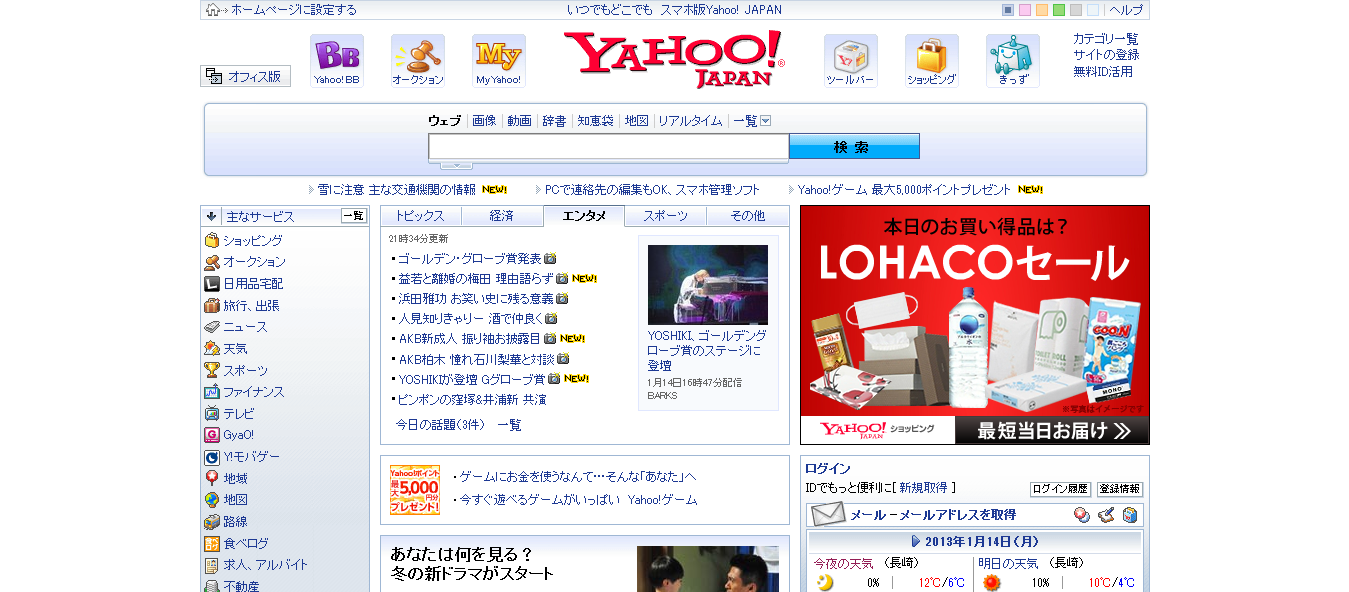This screenshot has width=1349, height=592.
Task: Expand the small handle below search box
Action: coord(456,165)
